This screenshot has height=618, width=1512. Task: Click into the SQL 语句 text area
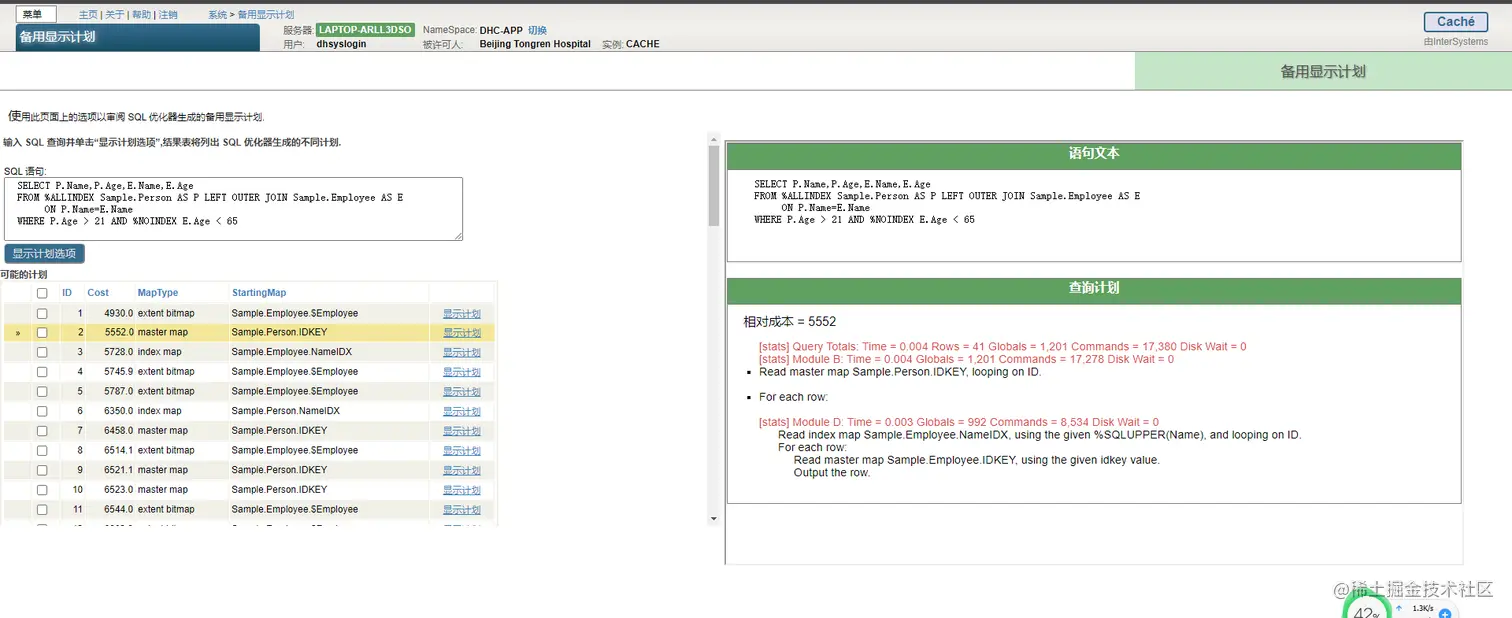tap(233, 209)
